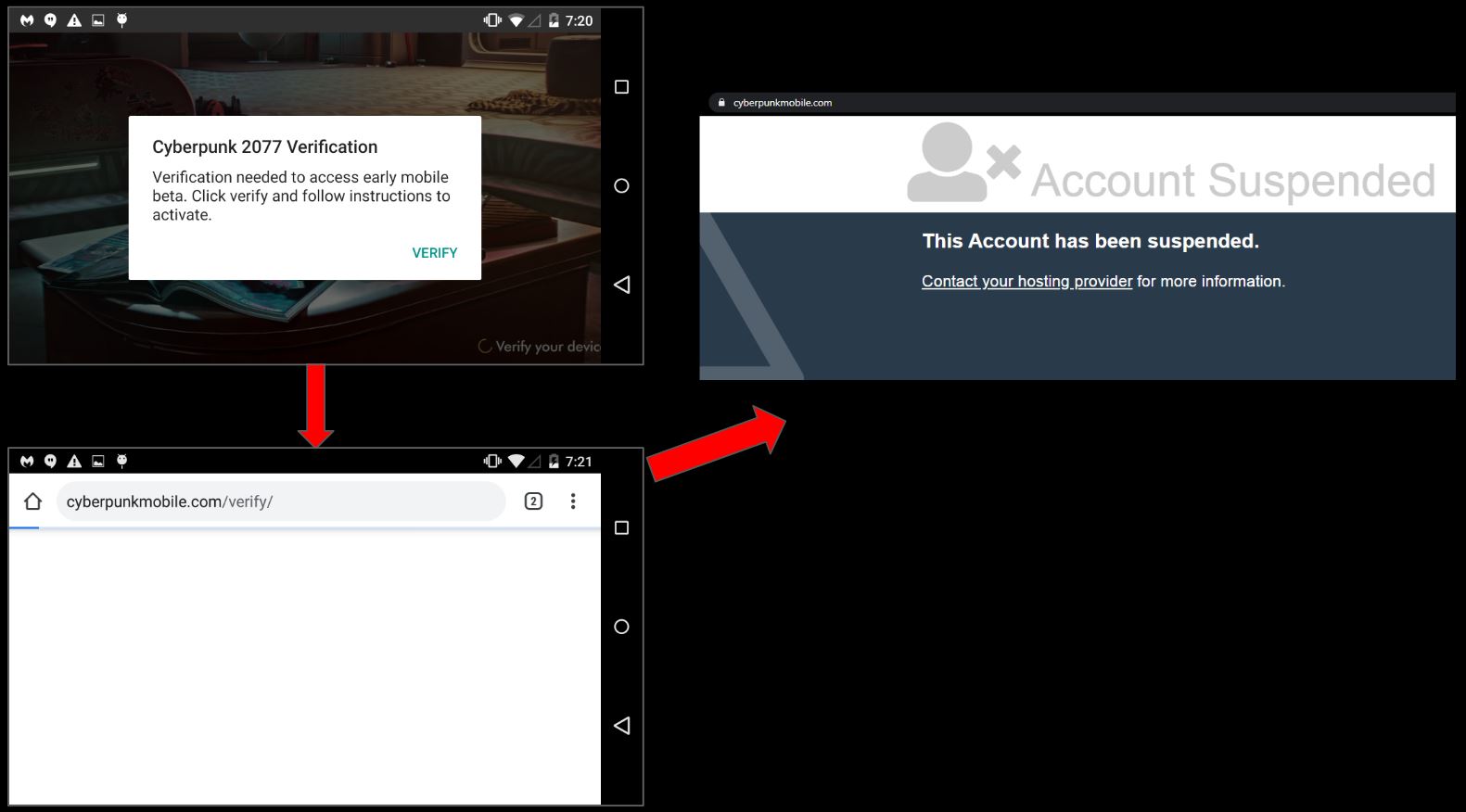Click the padlock icon beside cyberpunkmobile.com

click(721, 103)
